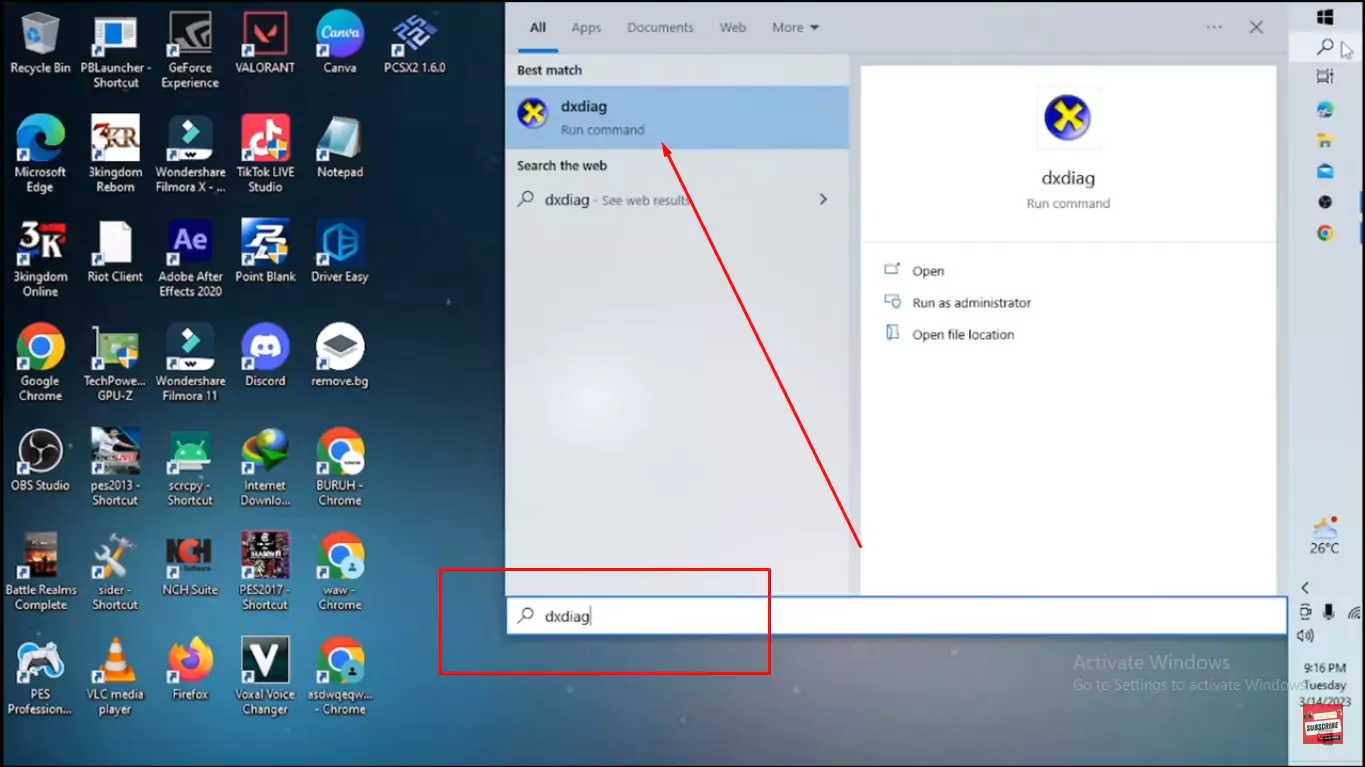This screenshot has width=1365, height=767.
Task: Open PES Professional desktop icon
Action: (40, 676)
